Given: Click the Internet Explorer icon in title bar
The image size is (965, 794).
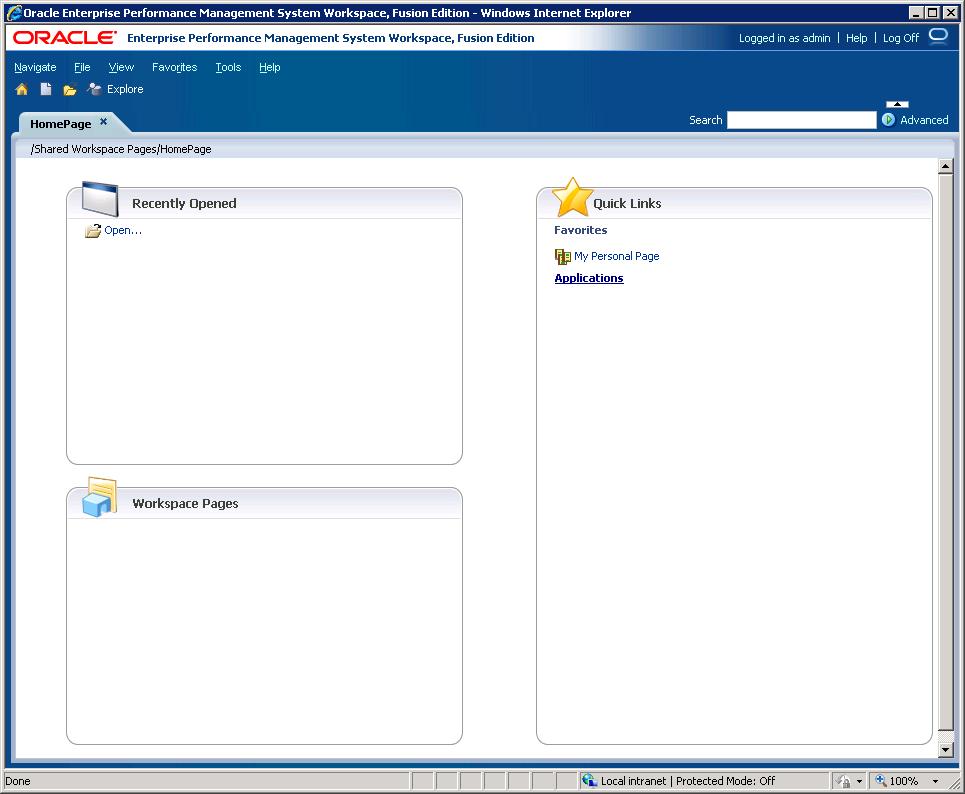Looking at the screenshot, I should (x=13, y=12).
